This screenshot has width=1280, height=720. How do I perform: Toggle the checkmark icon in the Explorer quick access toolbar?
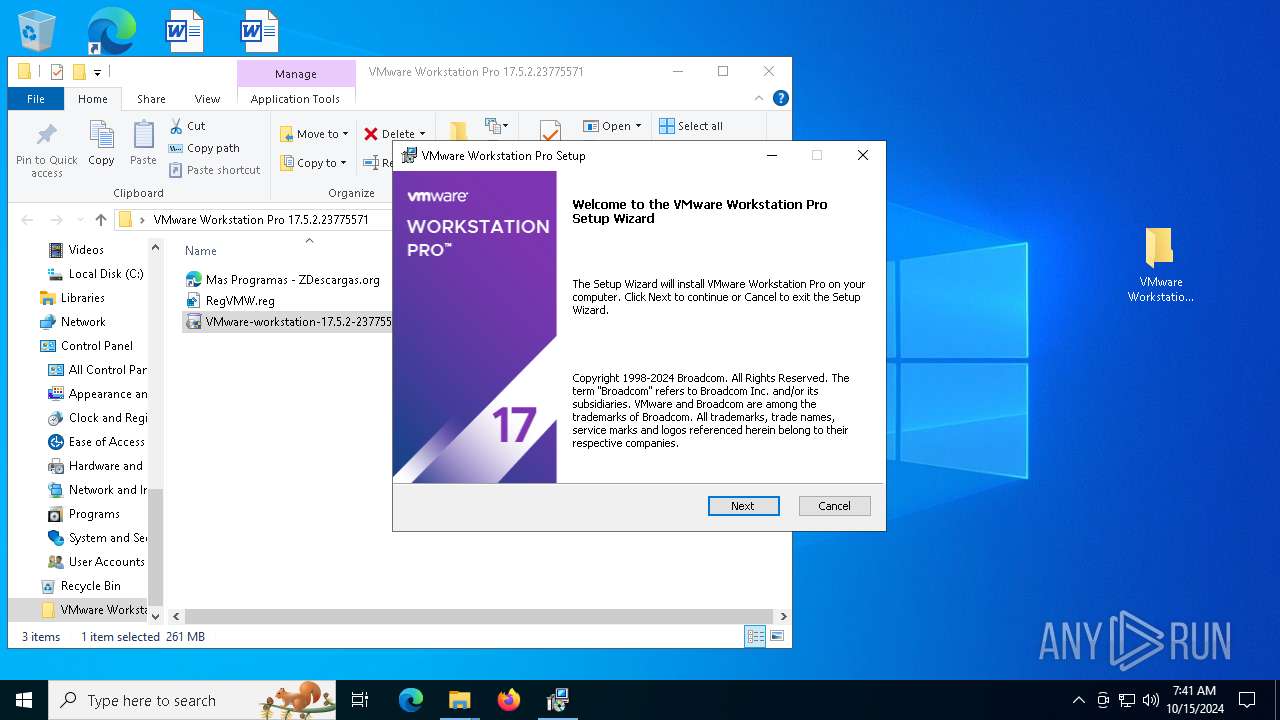(56, 72)
